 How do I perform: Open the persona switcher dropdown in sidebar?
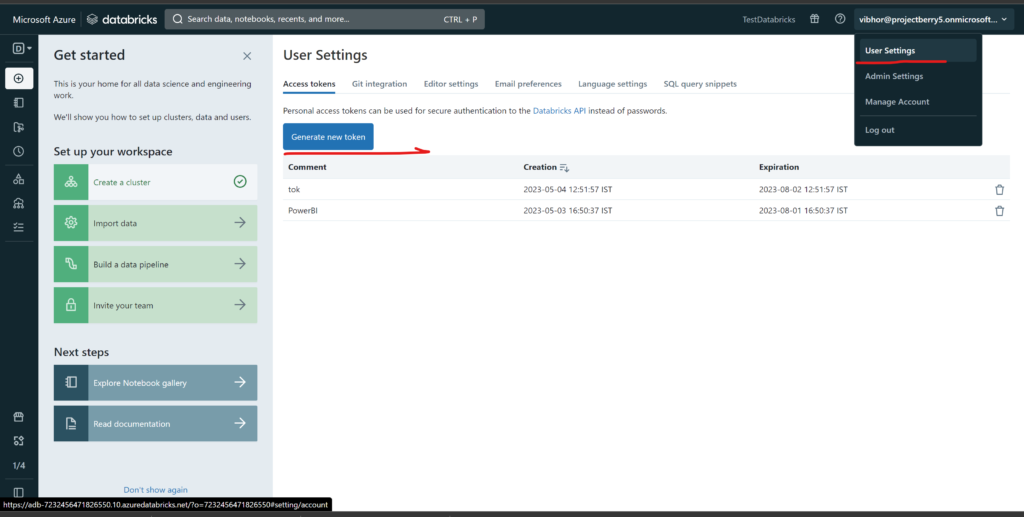click(22, 48)
